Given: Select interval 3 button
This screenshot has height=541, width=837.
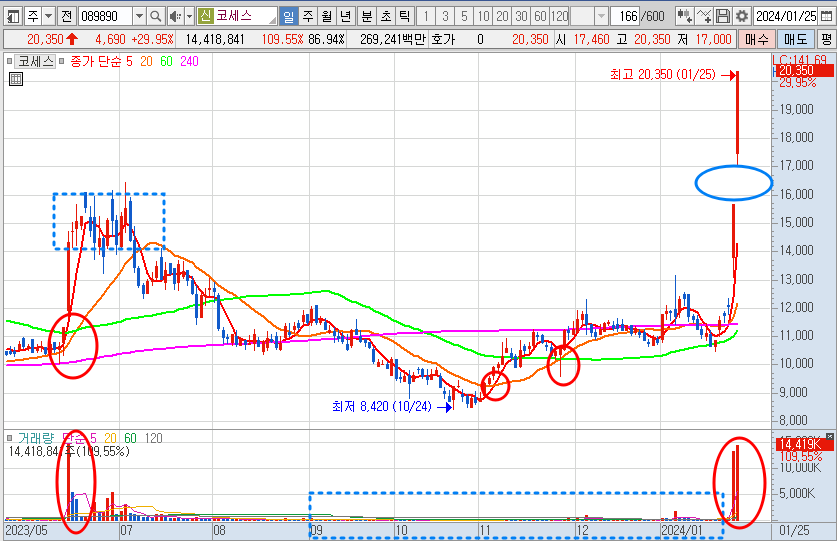Looking at the screenshot, I should 445,17.
